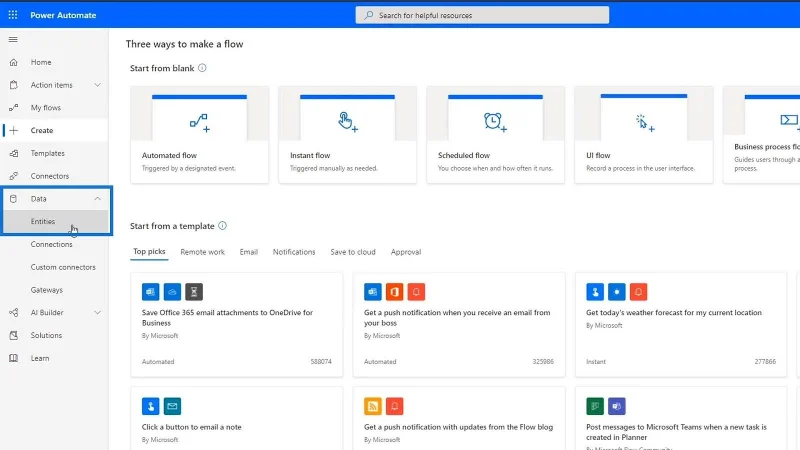800x450 pixels.
Task: Collapse the Data section chevron
Action: (x=97, y=198)
